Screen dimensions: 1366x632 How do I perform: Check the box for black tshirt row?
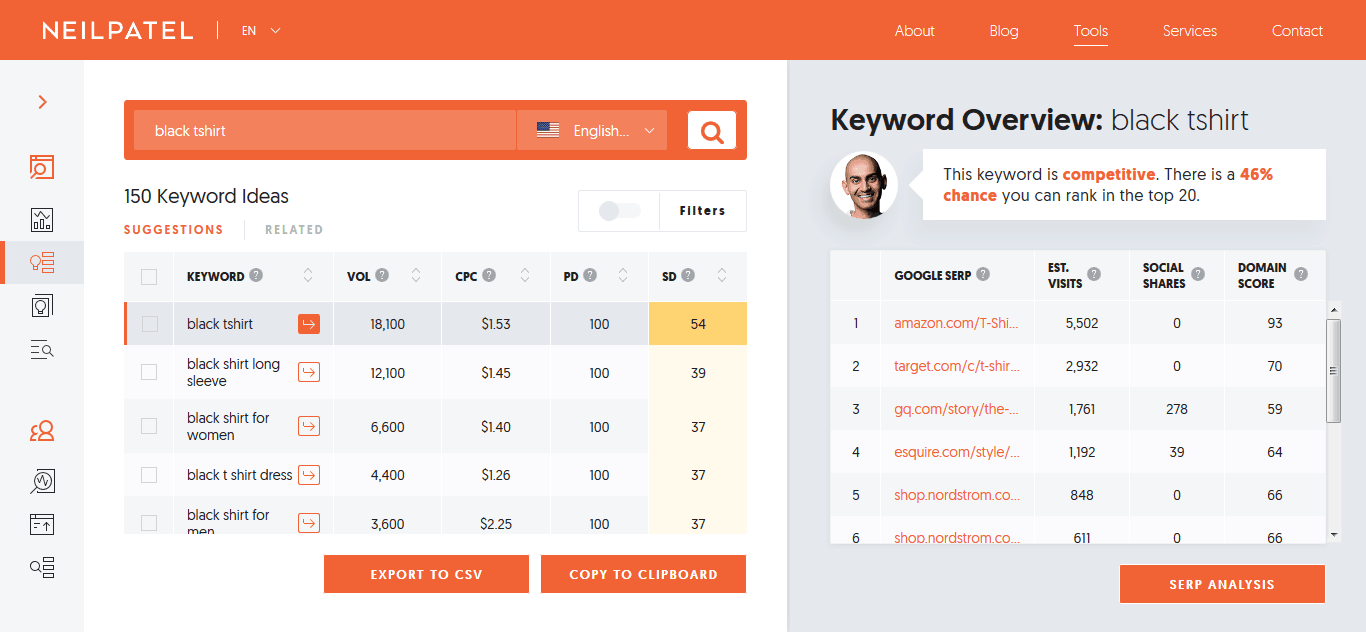pyautogui.click(x=149, y=324)
